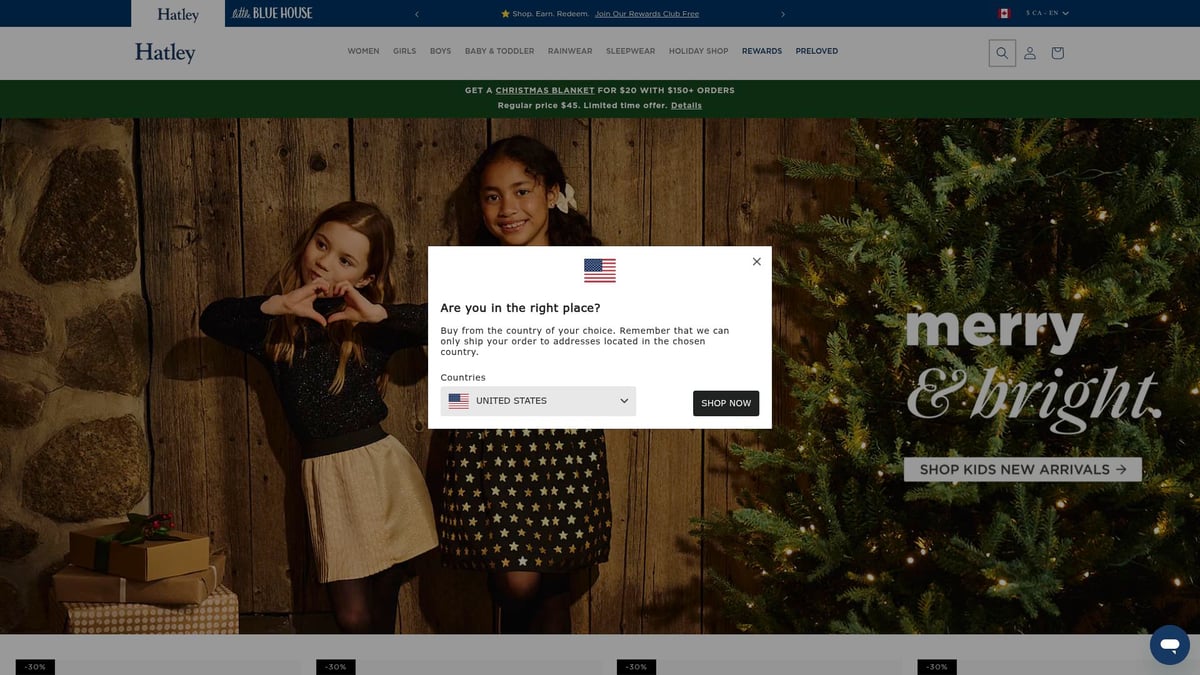1200x675 pixels.
Task: Open the Holiday Shop menu
Action: 698,51
